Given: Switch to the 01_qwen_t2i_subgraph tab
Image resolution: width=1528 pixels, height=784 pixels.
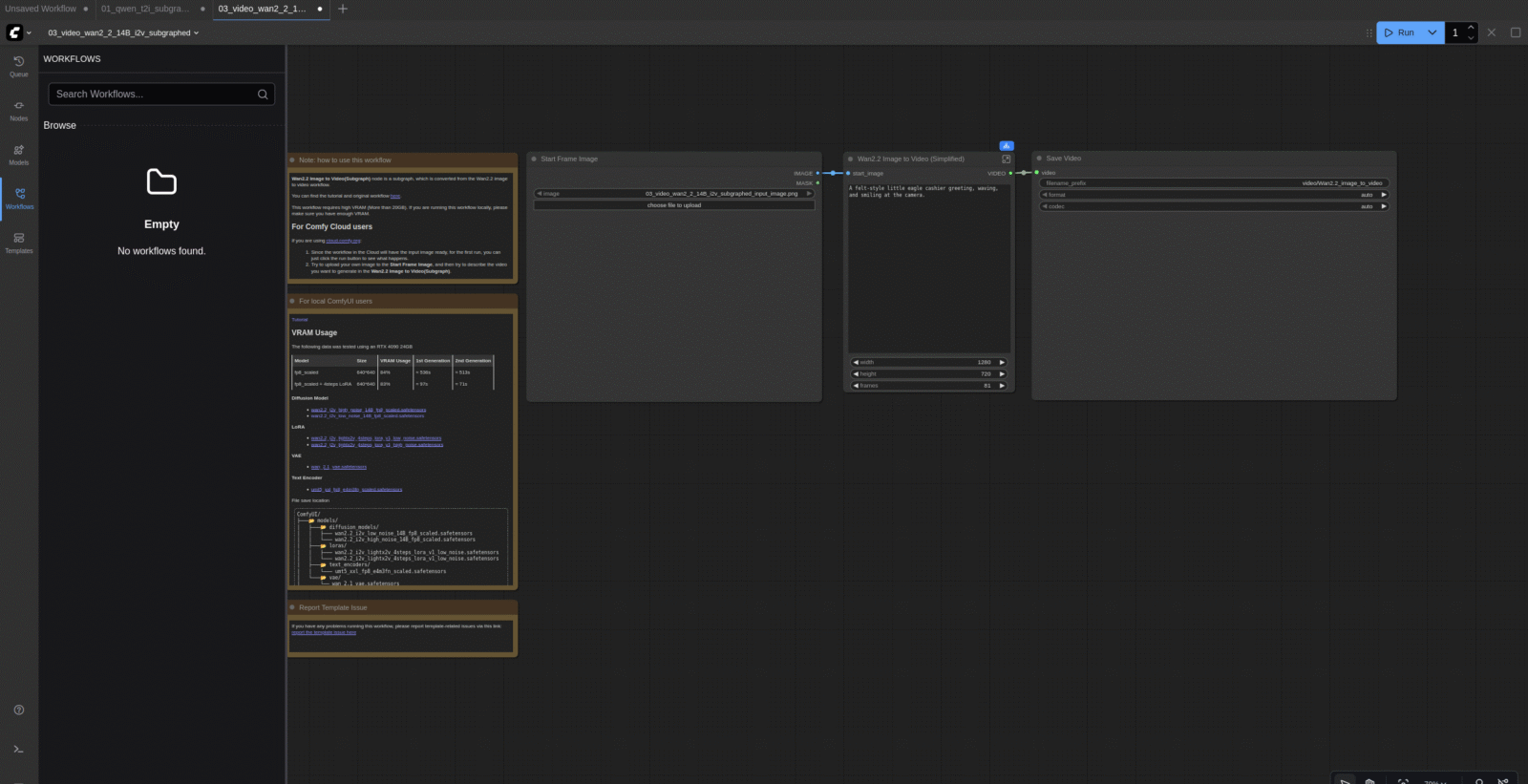Looking at the screenshot, I should pos(145,9).
